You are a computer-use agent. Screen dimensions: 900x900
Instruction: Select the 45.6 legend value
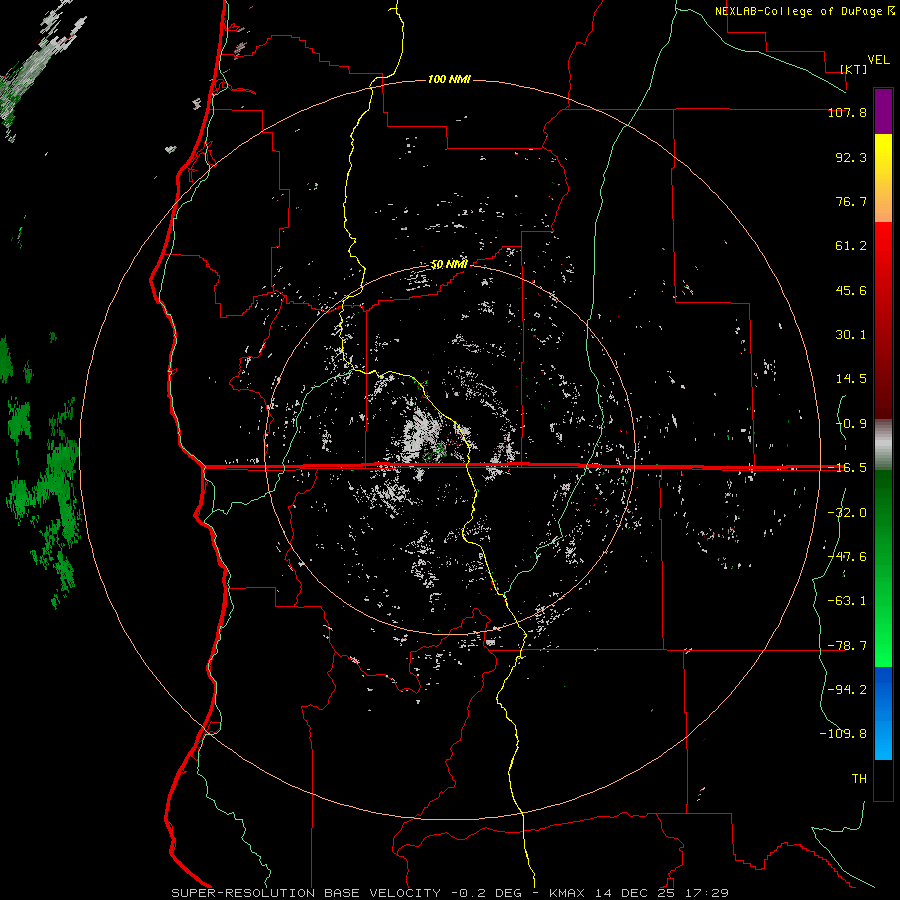851,290
